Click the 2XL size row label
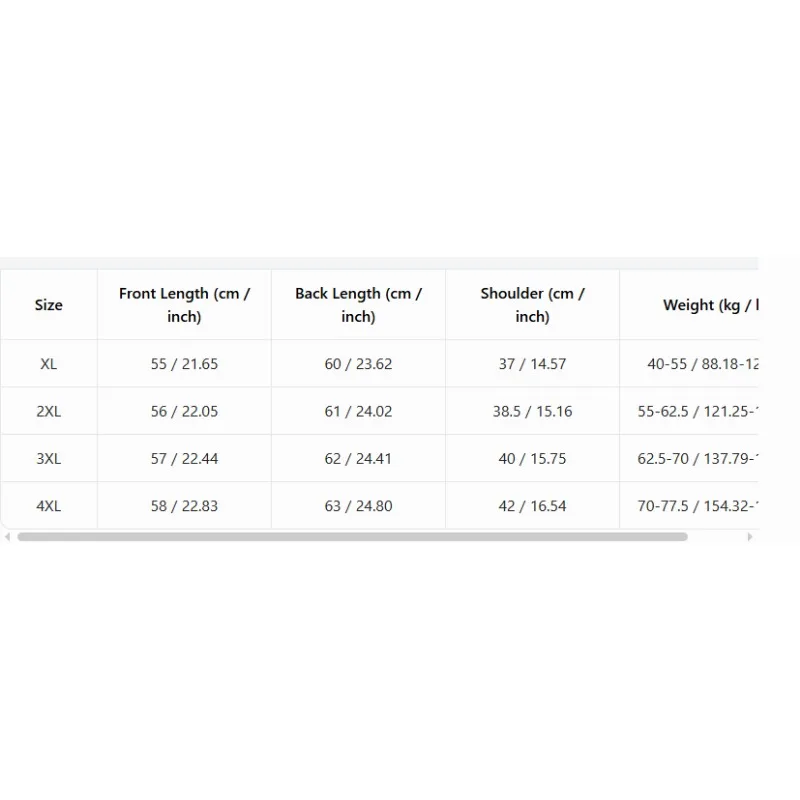Screen dimensions: 800x800 (49, 411)
